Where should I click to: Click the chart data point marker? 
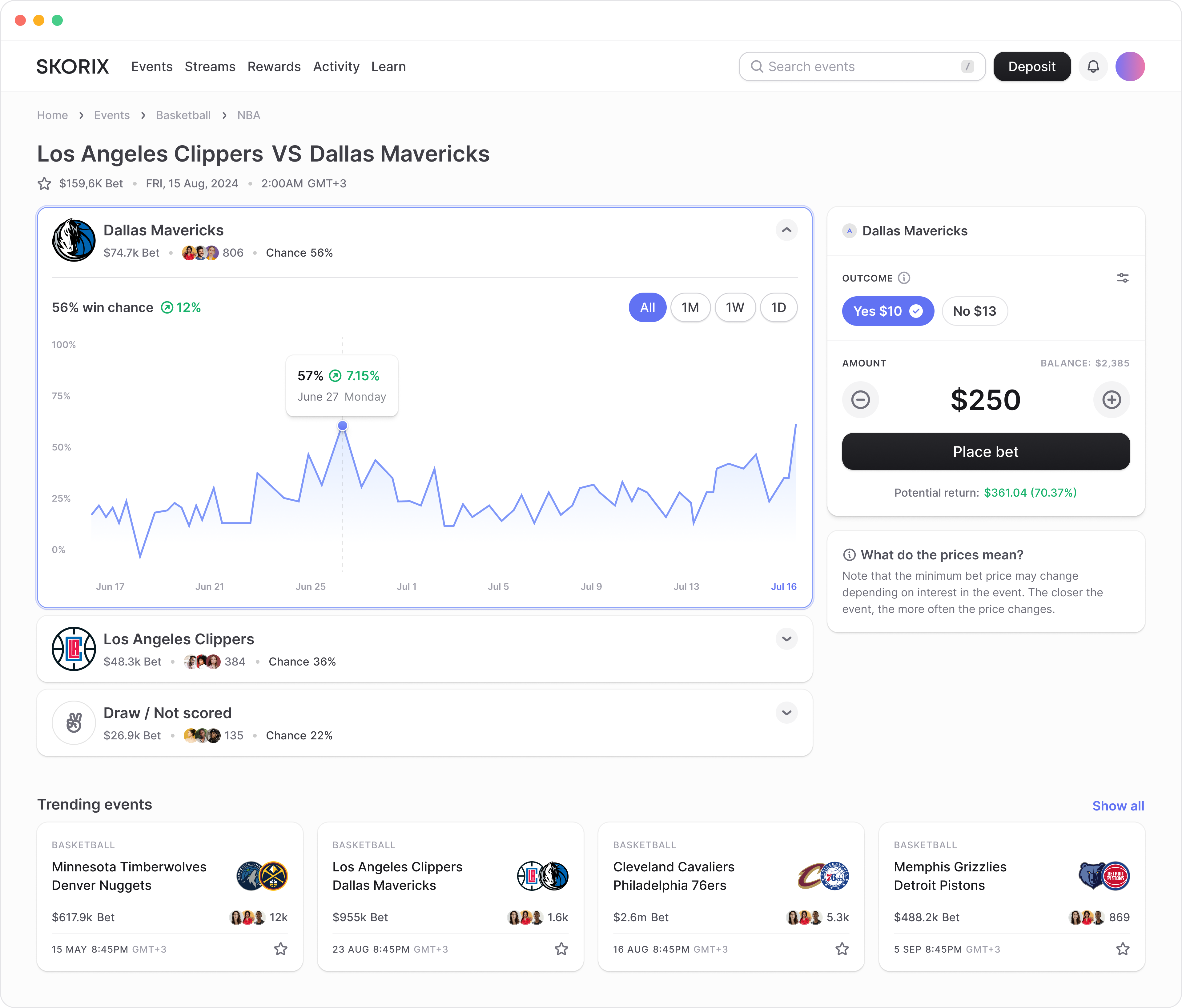tap(342, 426)
